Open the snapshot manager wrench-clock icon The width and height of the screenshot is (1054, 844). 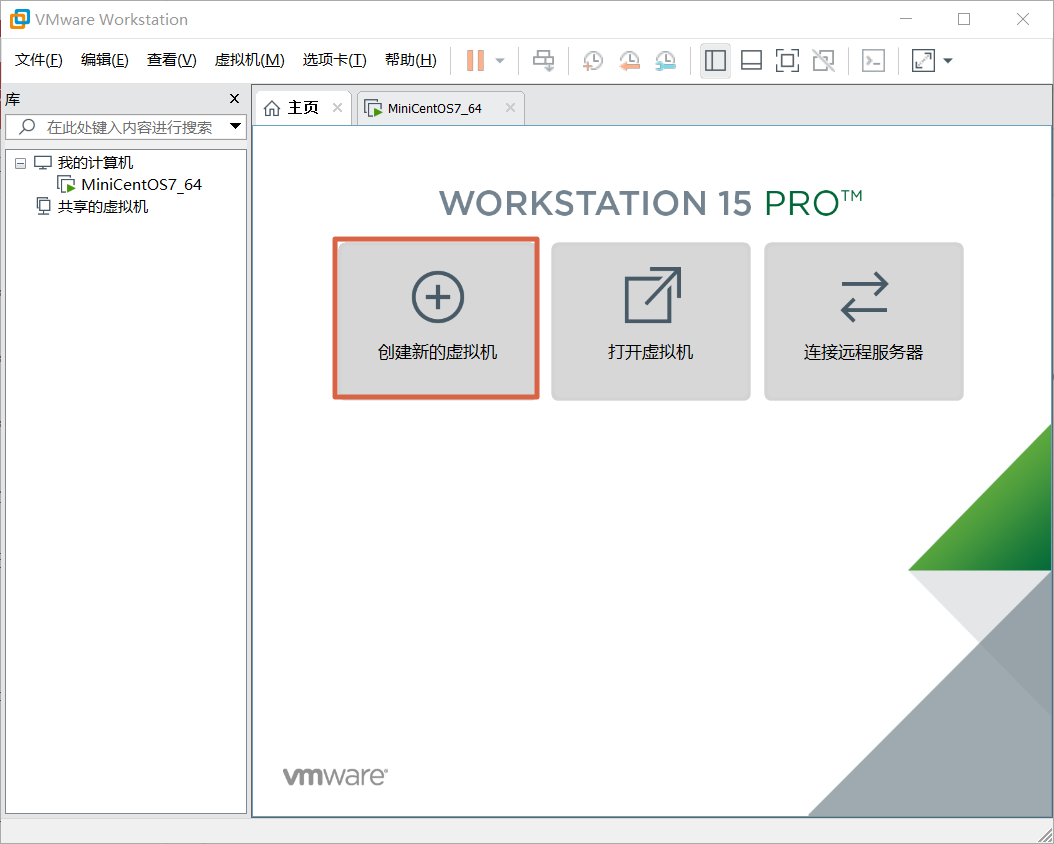[x=665, y=60]
